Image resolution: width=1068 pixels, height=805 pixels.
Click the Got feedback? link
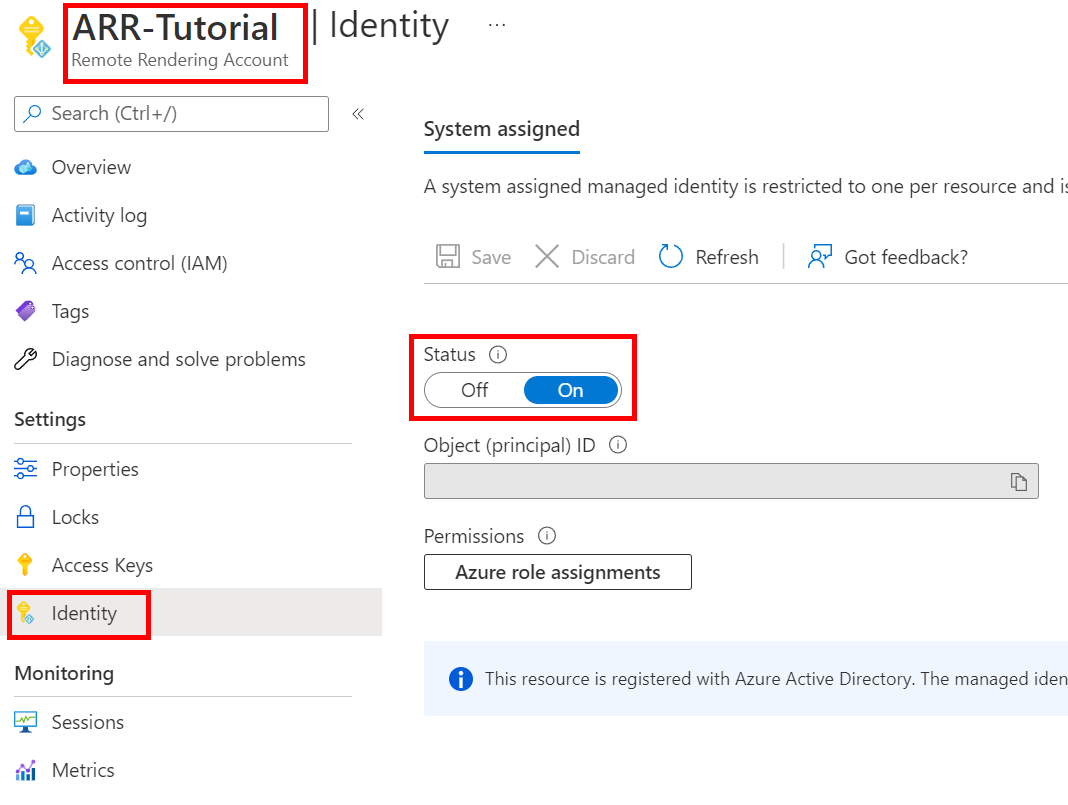coord(888,257)
